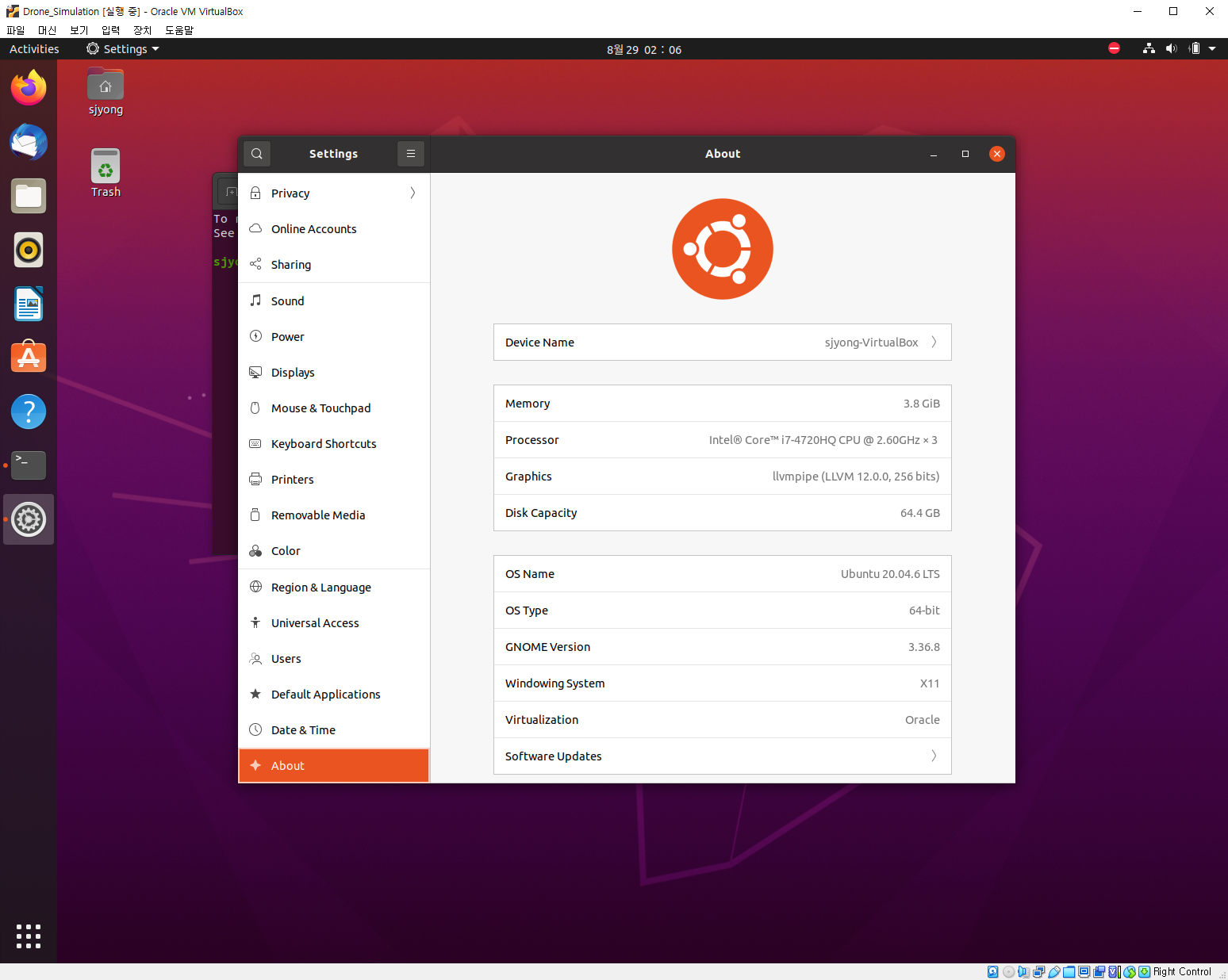Open VirtualBox 장치 menu
The image size is (1228, 980).
[x=143, y=30]
